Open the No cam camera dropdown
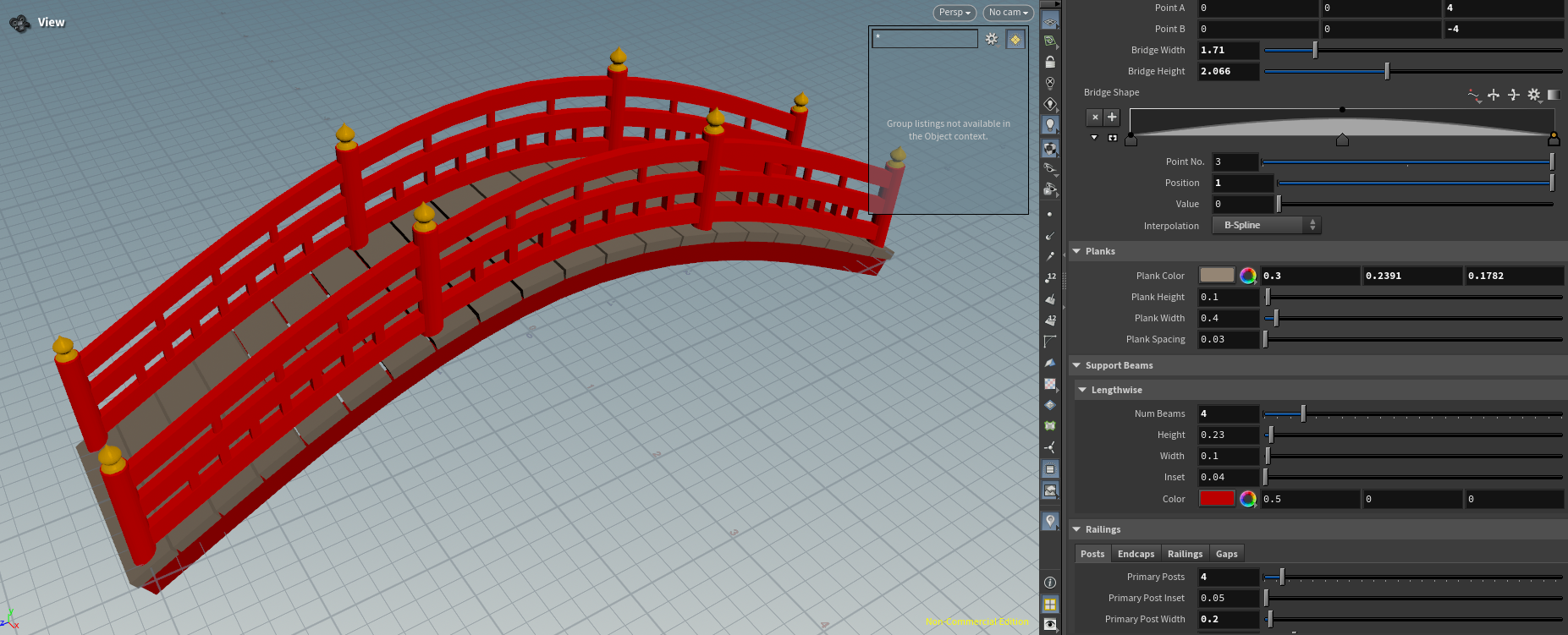This screenshot has width=1568, height=635. 1009,13
